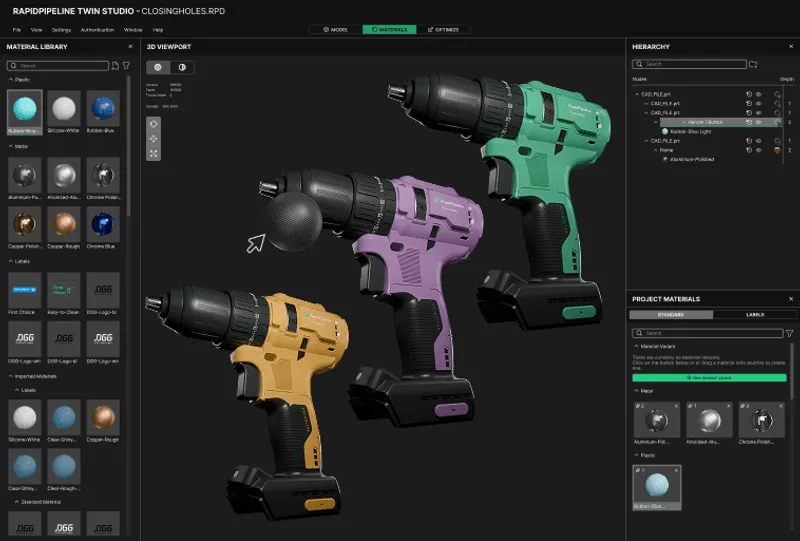This screenshot has height=541, width=800.
Task: Click the fit-to-view icon in viewport toolbar
Action: pos(154,153)
